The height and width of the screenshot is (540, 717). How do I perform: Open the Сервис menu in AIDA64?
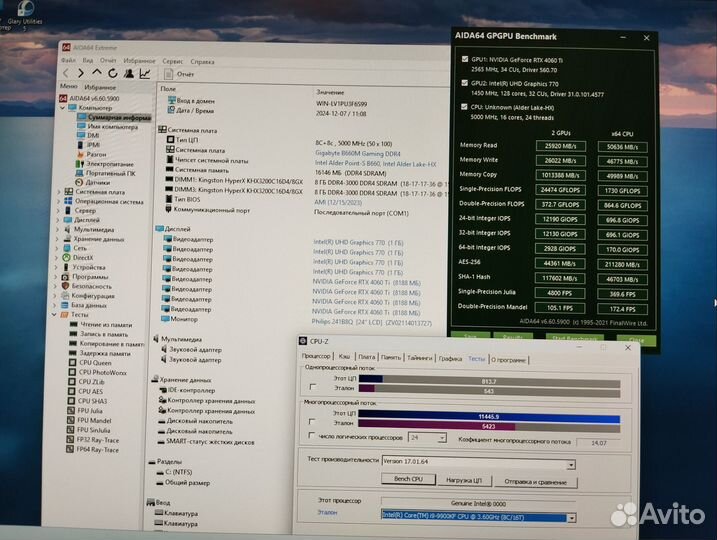pyautogui.click(x=172, y=61)
